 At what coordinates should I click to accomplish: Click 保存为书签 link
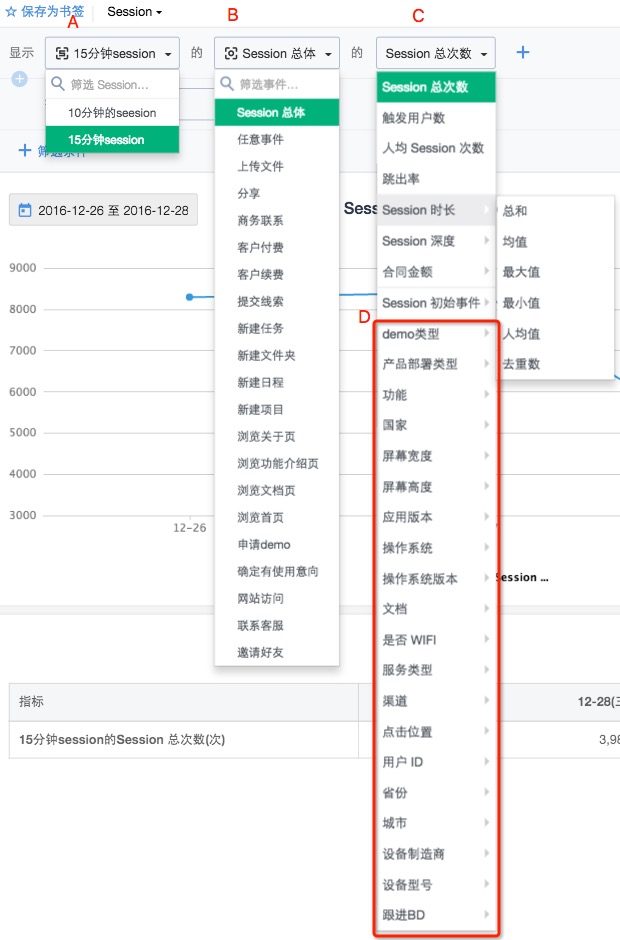[x=53, y=11]
